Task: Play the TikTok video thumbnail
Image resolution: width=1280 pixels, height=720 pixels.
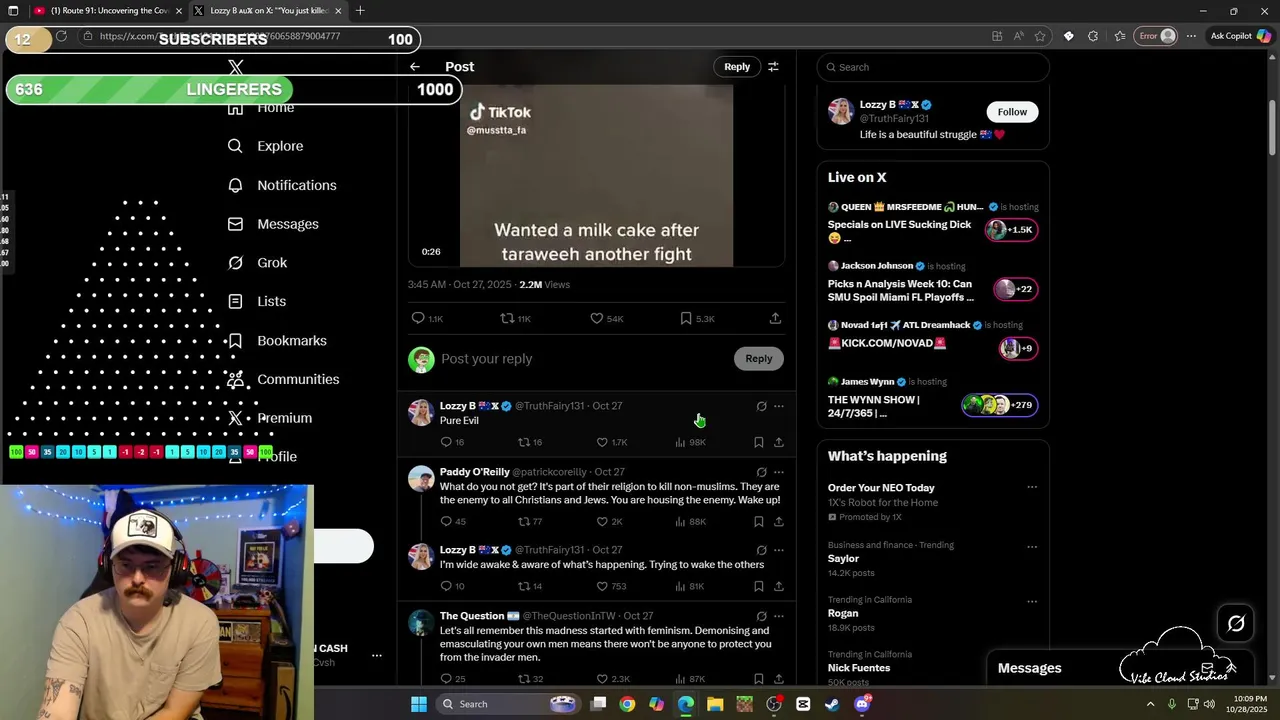Action: [596, 176]
